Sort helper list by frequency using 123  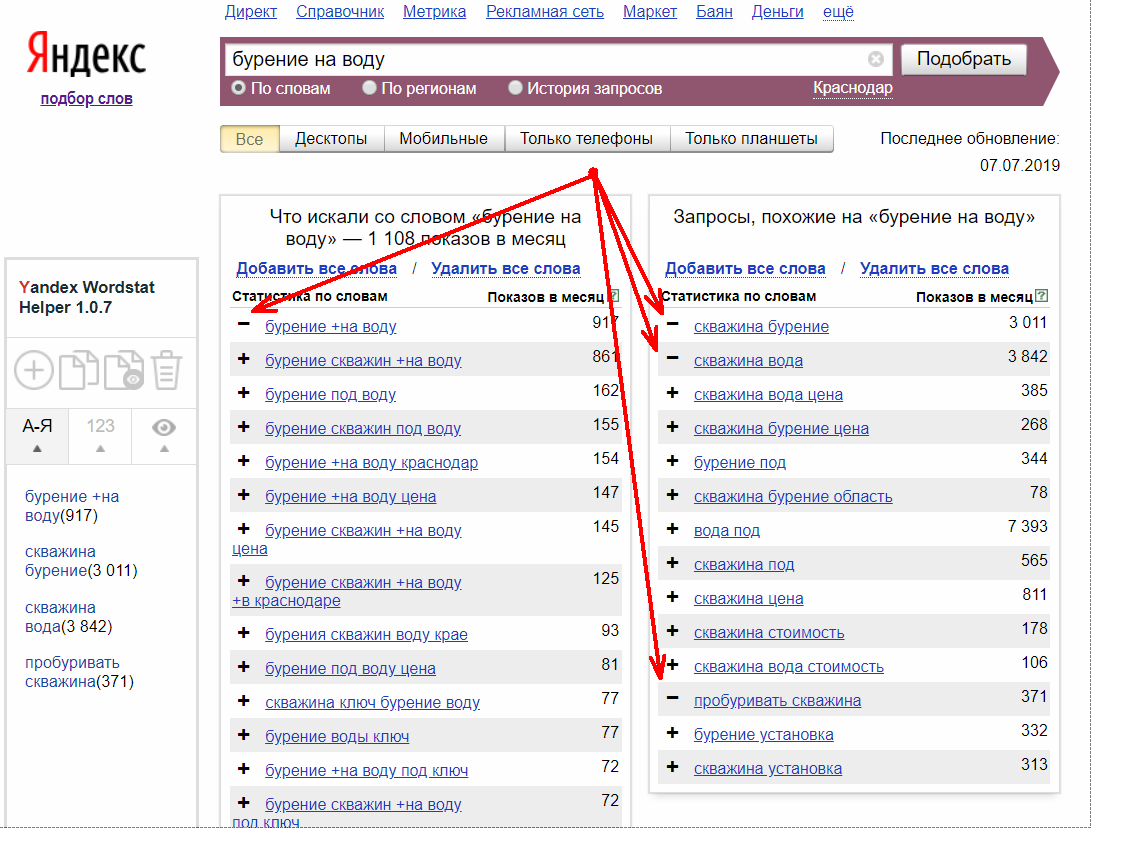tap(100, 435)
